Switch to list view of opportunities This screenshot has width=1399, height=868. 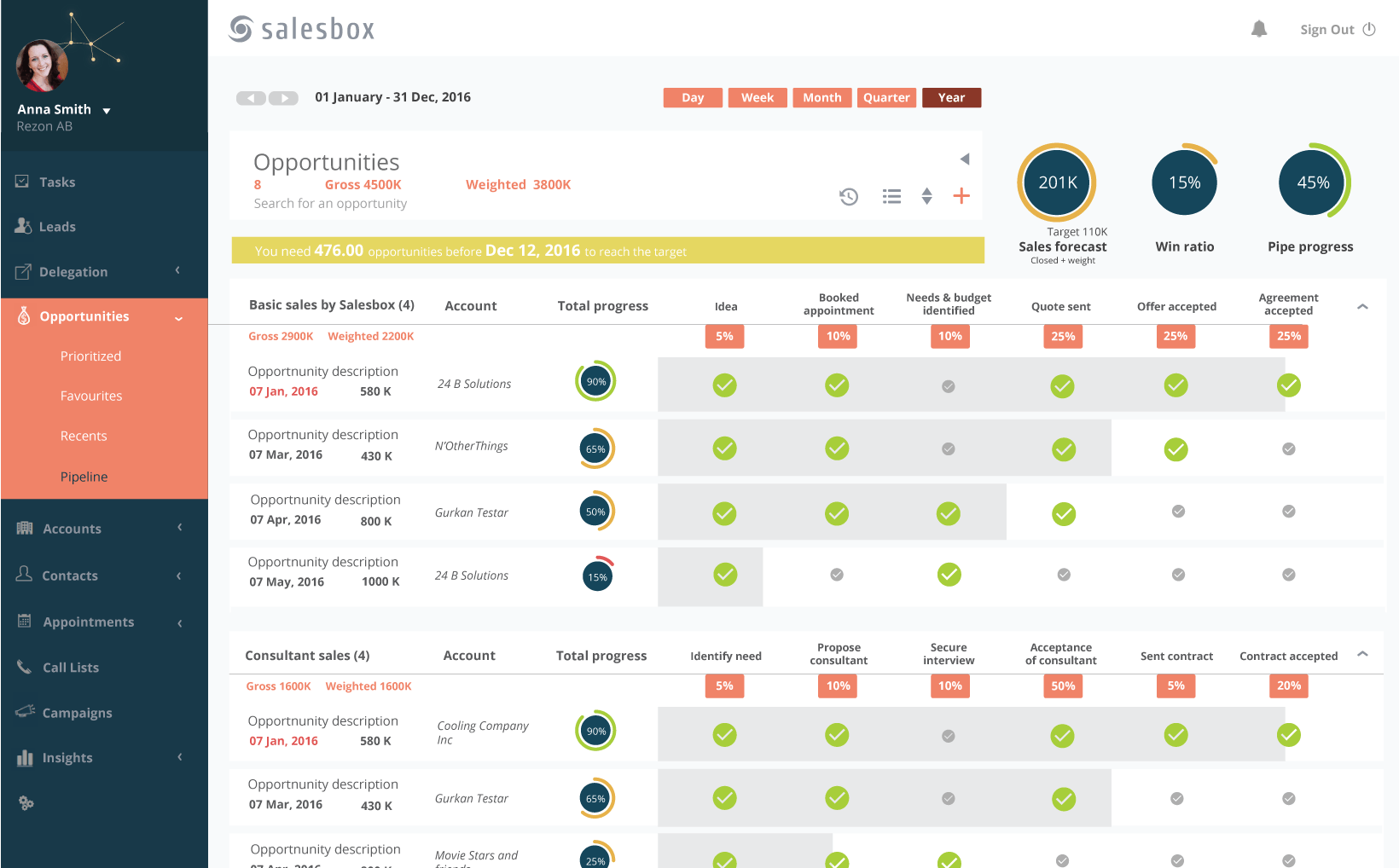(891, 196)
